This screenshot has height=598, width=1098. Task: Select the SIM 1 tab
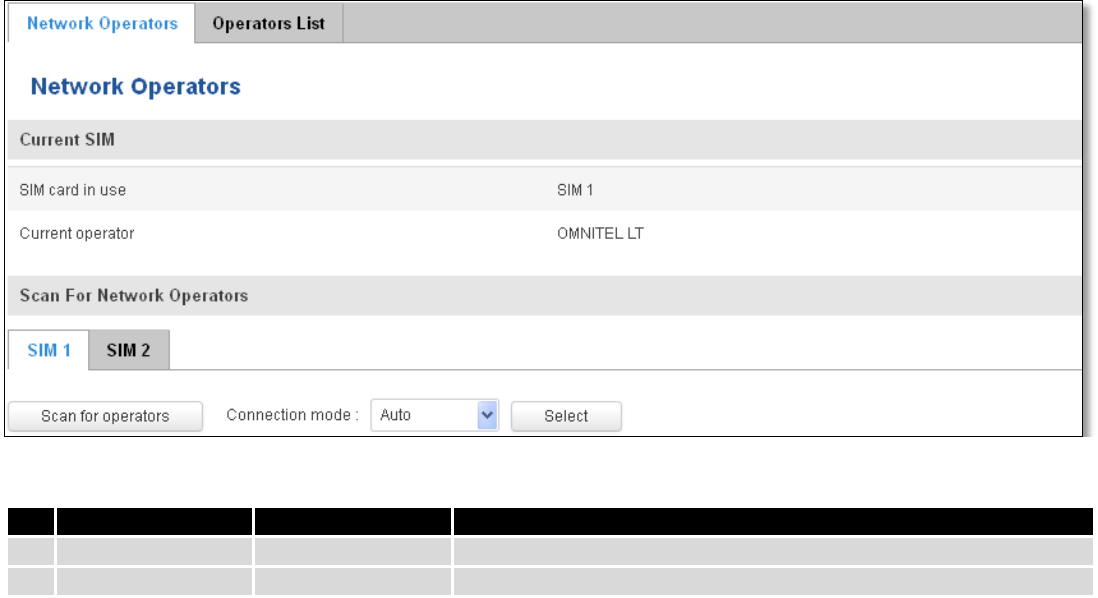49,350
